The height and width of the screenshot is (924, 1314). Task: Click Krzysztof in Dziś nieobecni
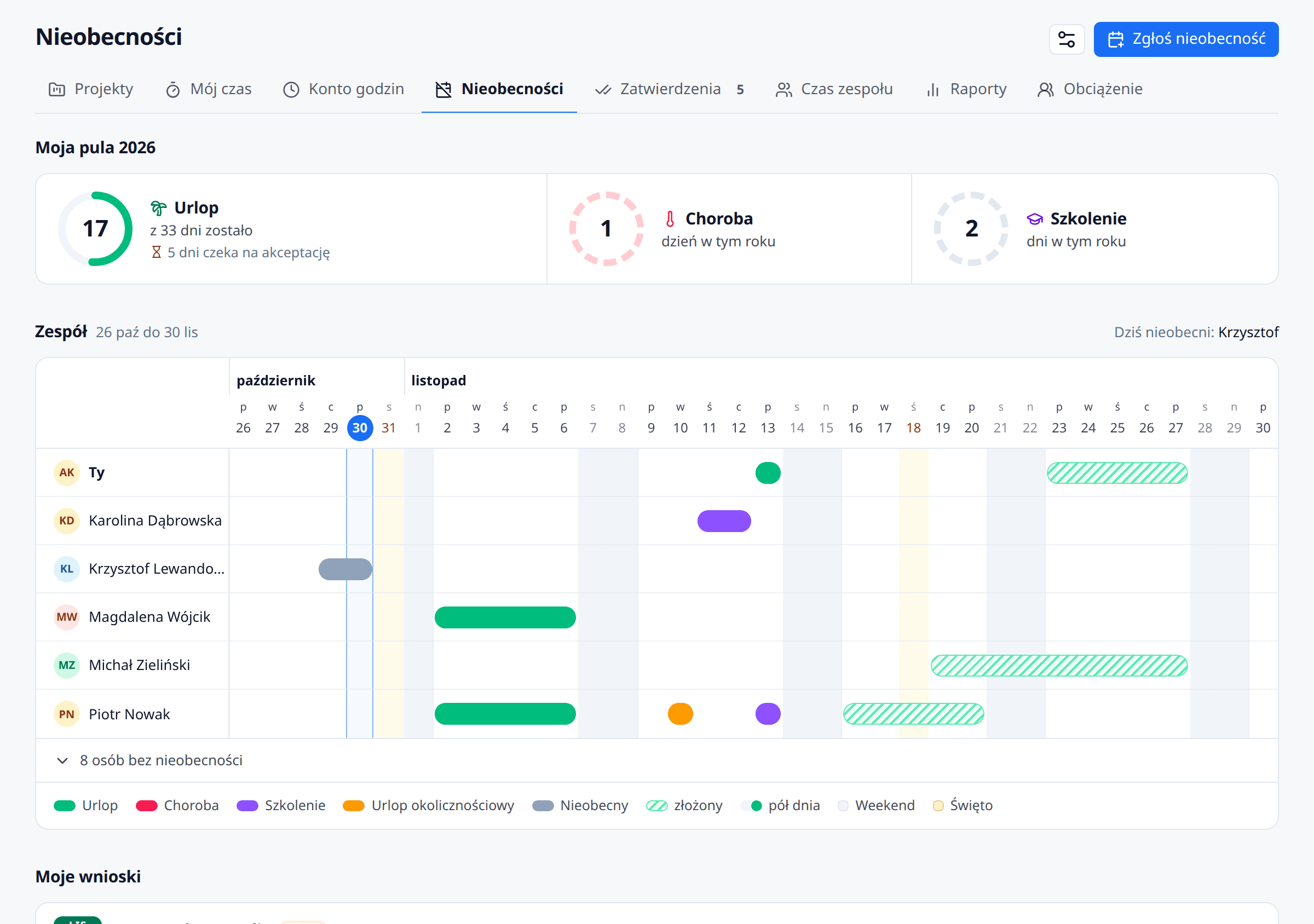(1248, 332)
